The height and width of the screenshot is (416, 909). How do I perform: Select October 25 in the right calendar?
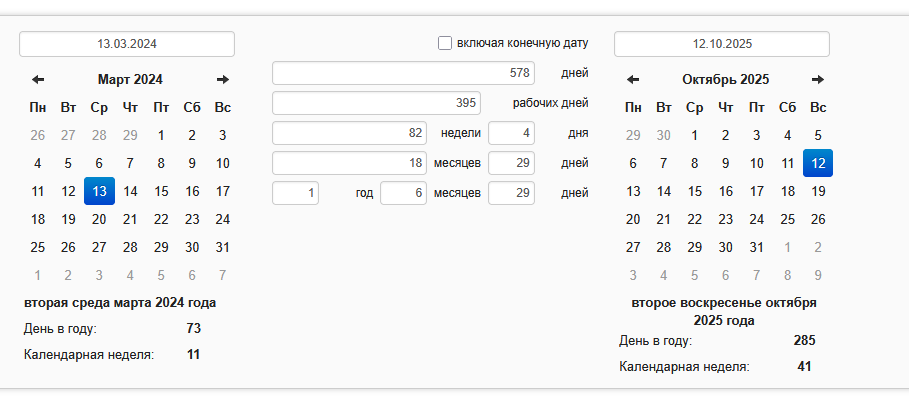tap(787, 219)
